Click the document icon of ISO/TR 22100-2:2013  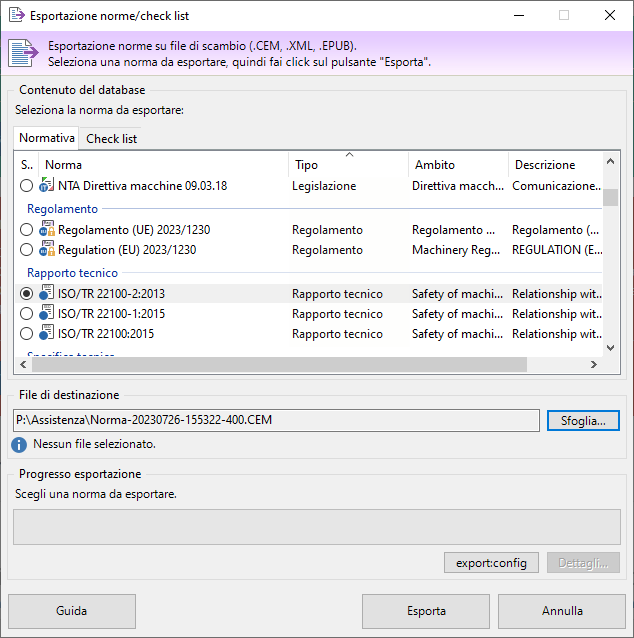(x=46, y=294)
